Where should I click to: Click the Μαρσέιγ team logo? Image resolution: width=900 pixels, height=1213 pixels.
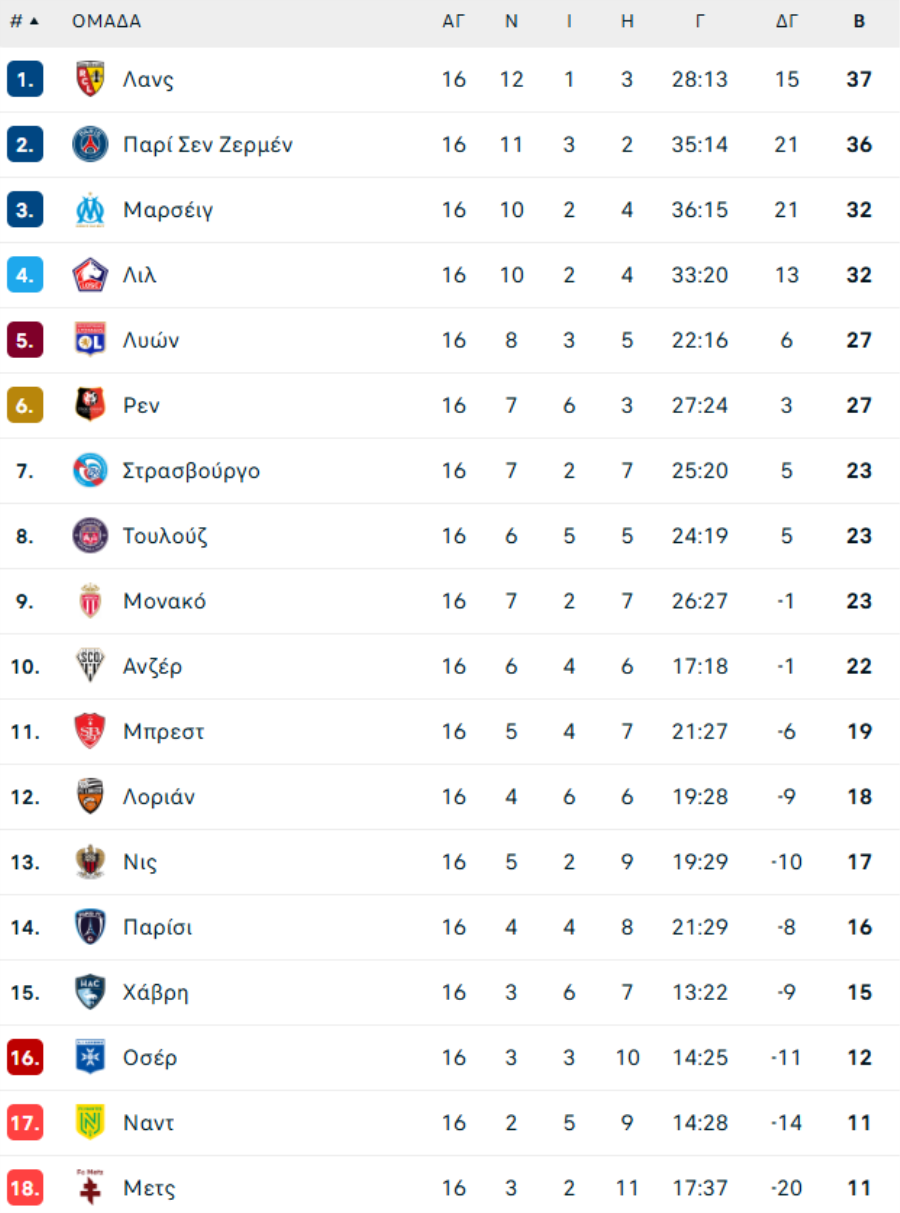point(90,210)
